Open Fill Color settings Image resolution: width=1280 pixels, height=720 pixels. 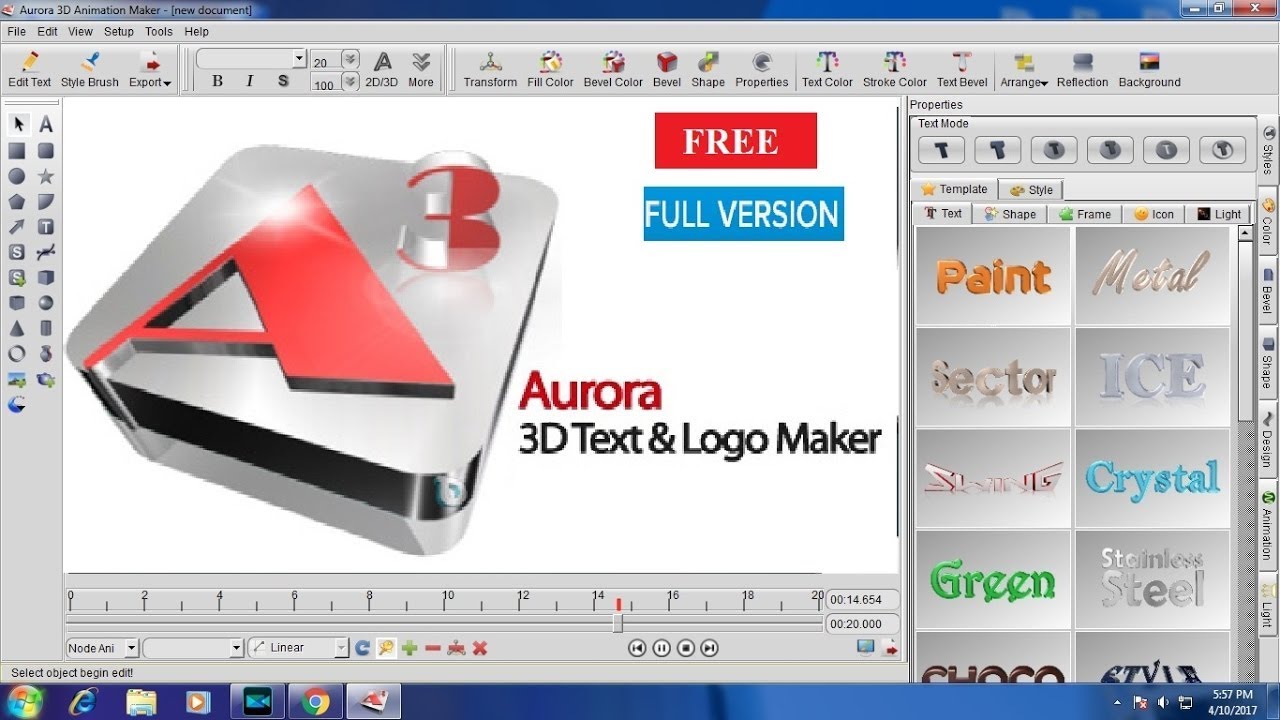click(551, 70)
